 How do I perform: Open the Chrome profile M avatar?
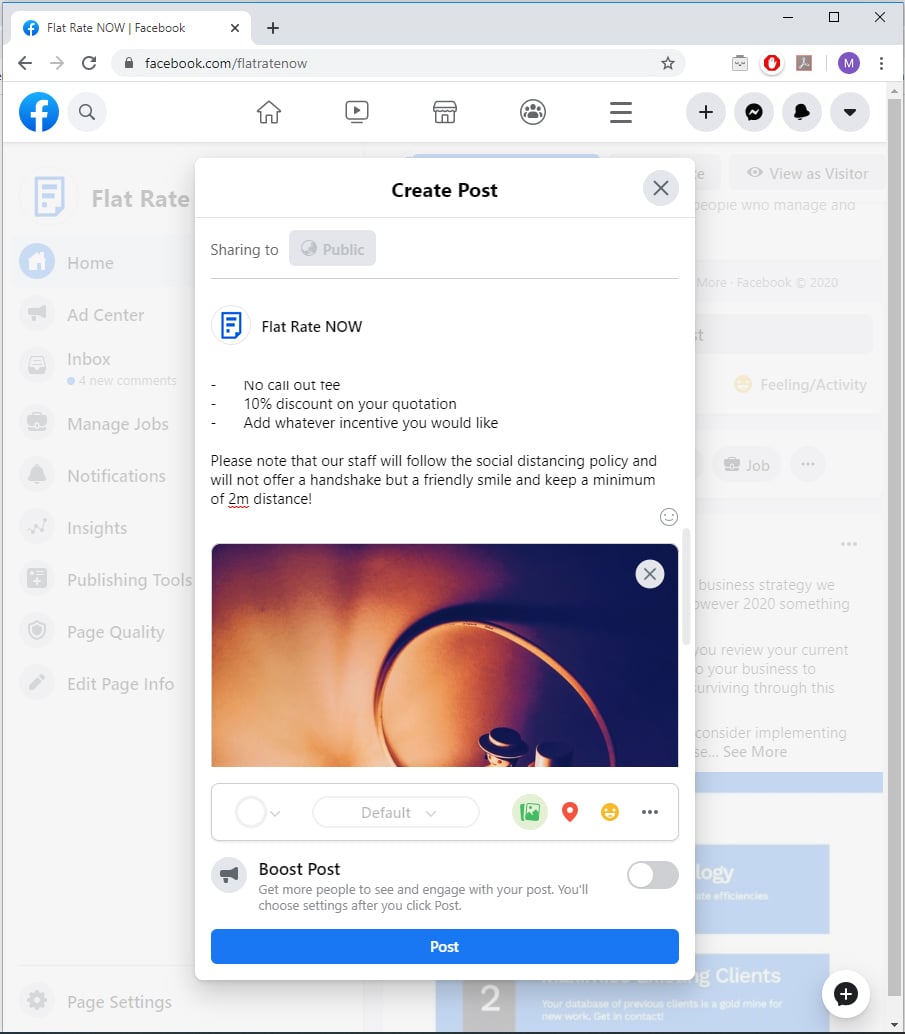click(x=848, y=63)
